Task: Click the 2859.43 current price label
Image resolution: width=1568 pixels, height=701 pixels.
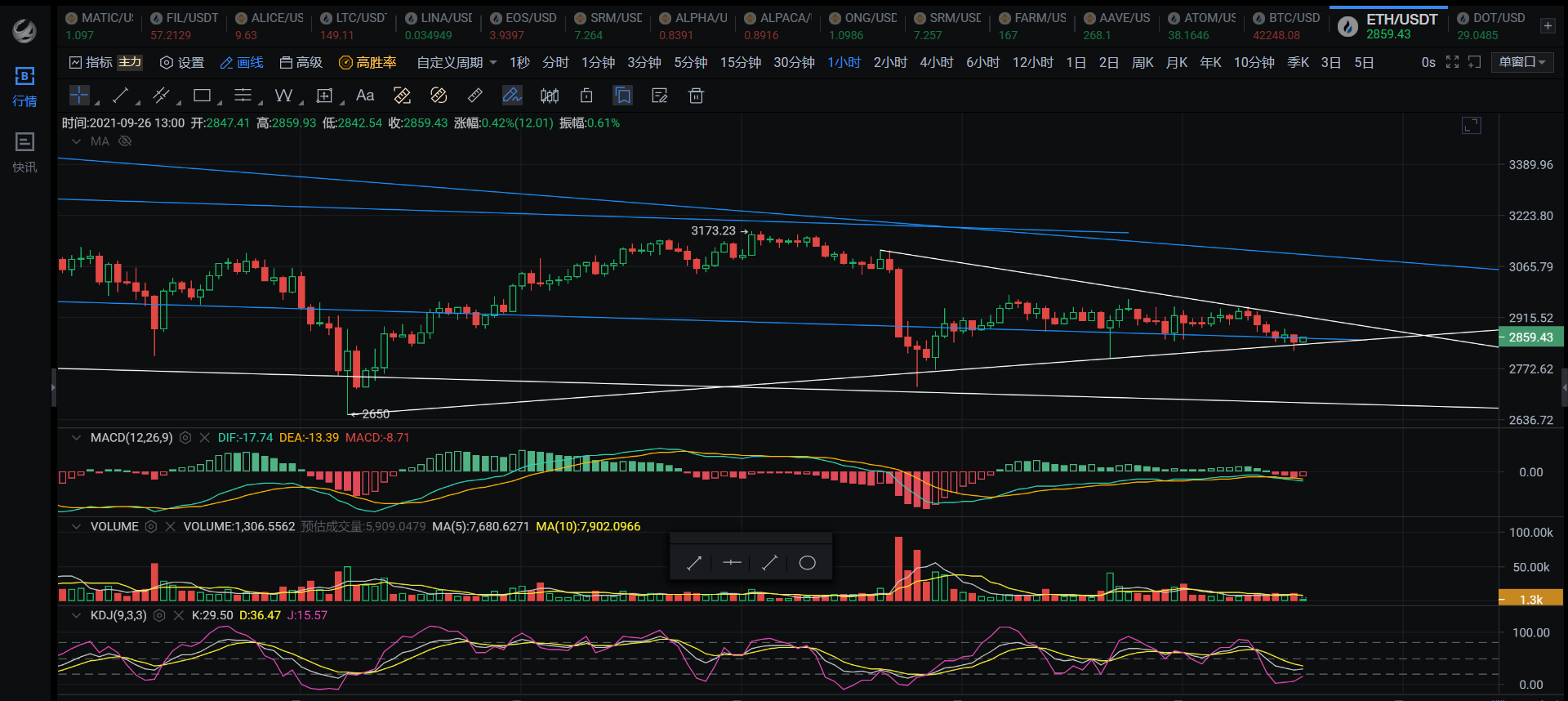Action: (1530, 337)
